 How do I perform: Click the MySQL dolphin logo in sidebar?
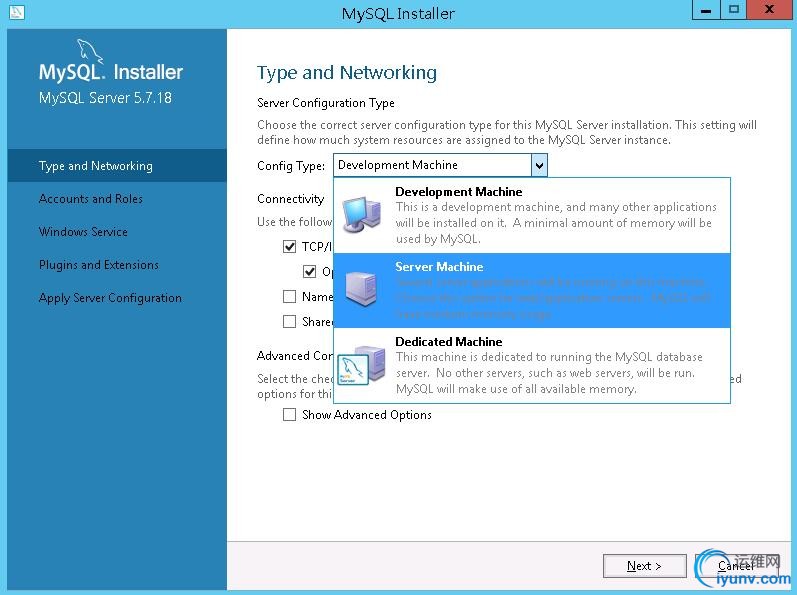pos(89,52)
